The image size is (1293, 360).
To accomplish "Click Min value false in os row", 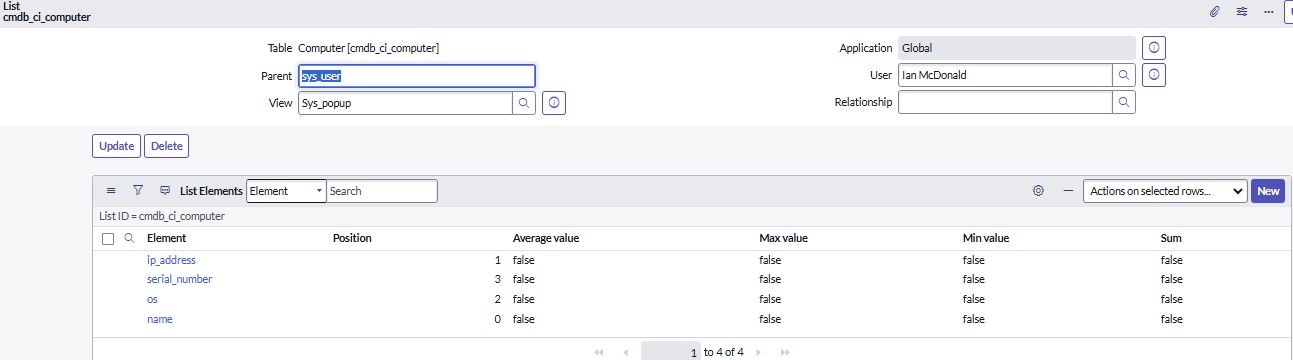I will pyautogui.click(x=974, y=299).
